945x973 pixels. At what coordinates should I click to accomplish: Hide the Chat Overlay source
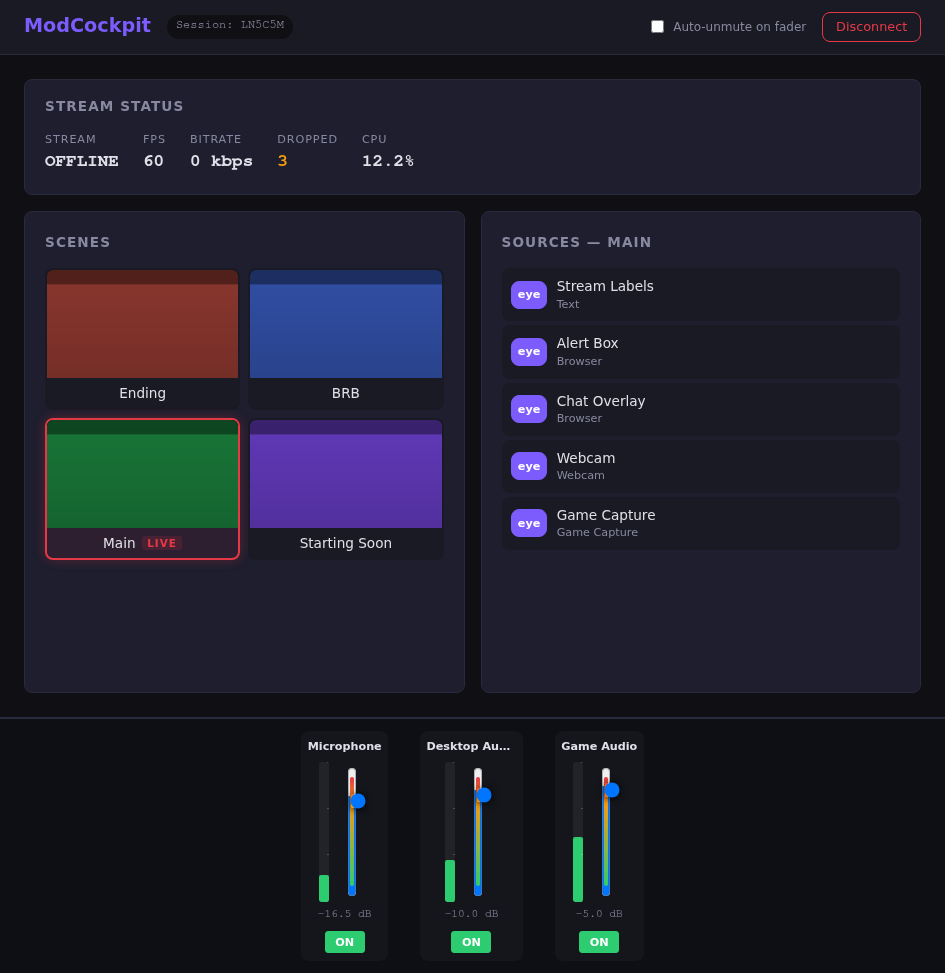click(x=528, y=409)
